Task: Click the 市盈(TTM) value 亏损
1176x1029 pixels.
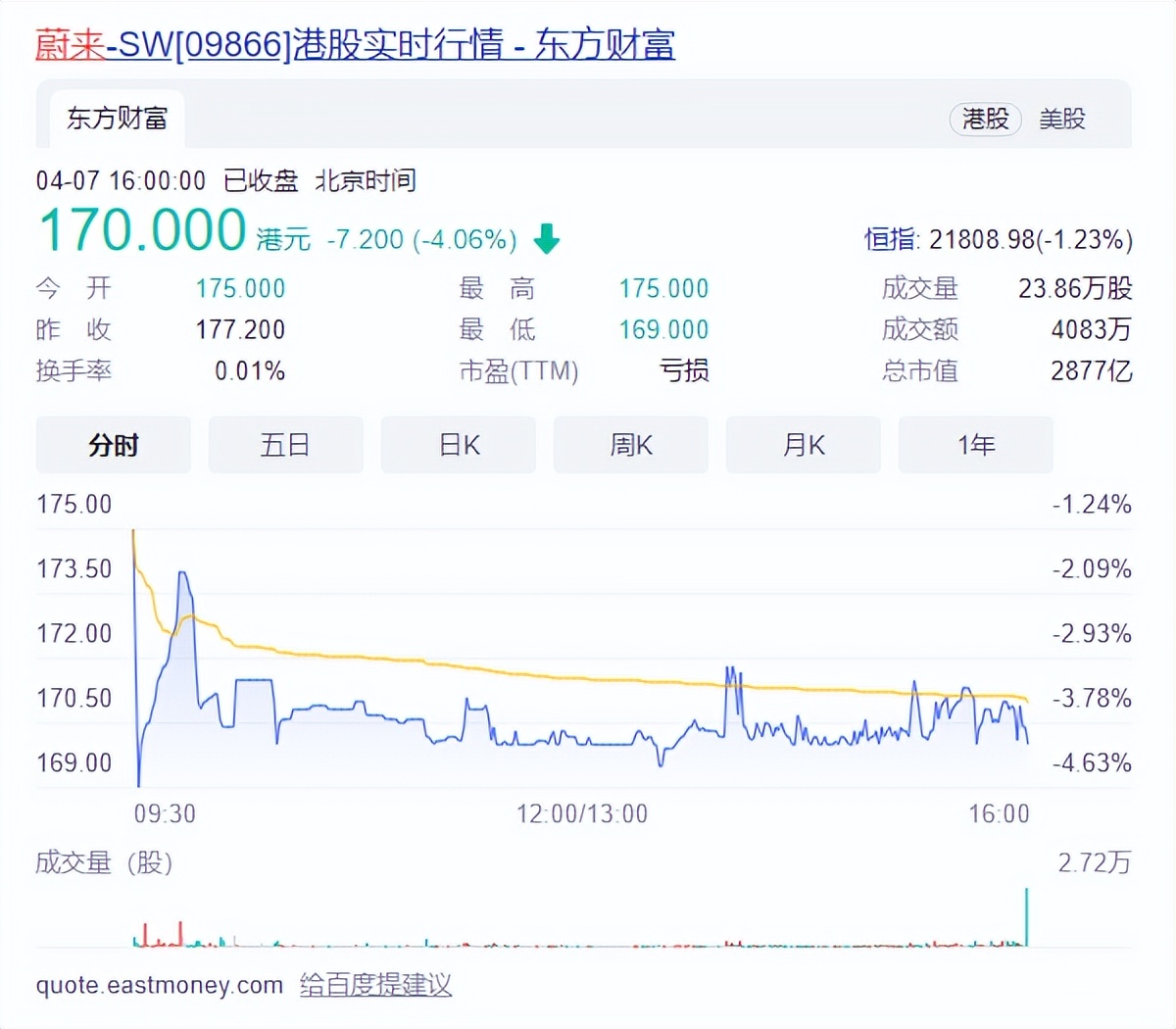Action: click(684, 370)
